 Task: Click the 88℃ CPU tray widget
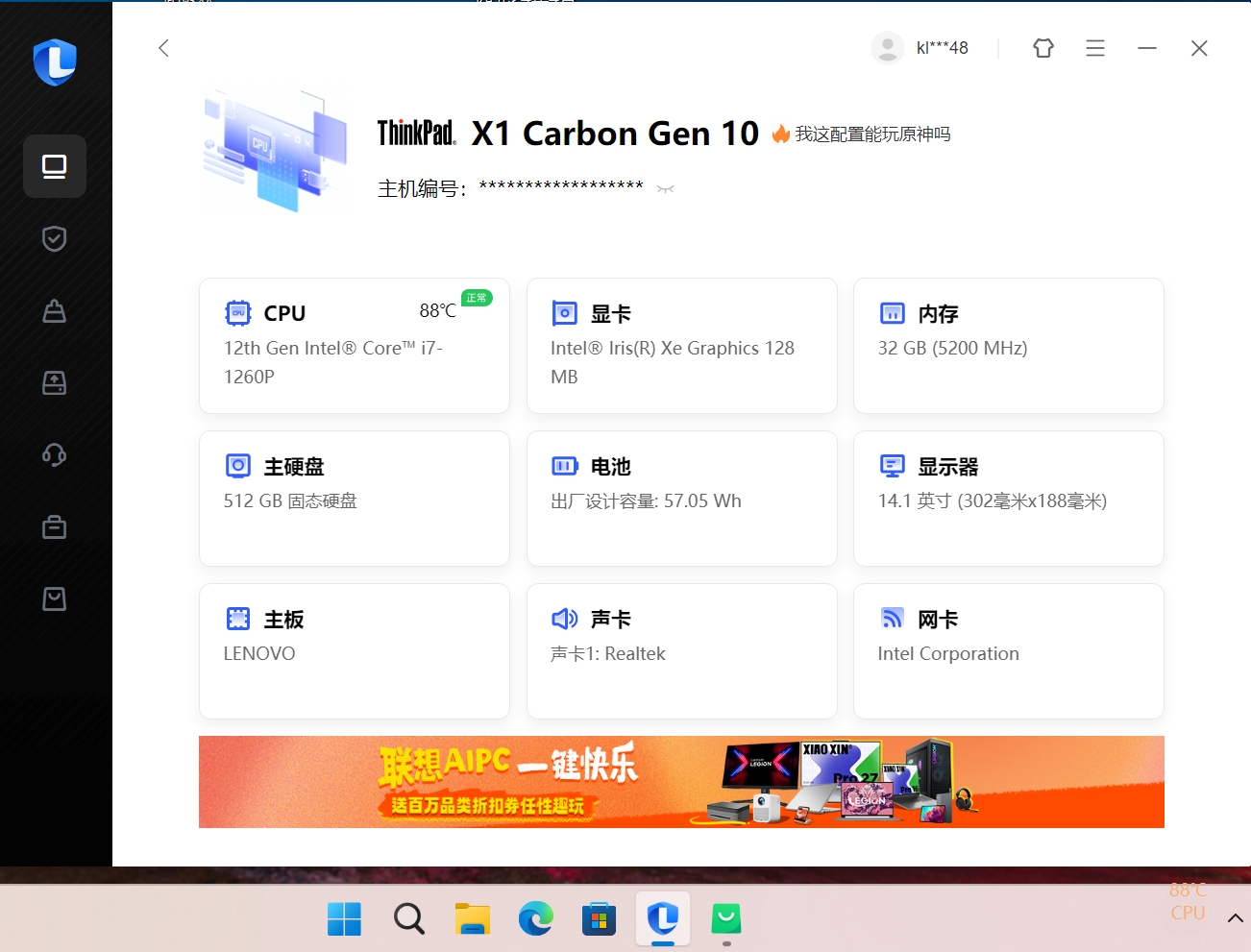[1188, 901]
